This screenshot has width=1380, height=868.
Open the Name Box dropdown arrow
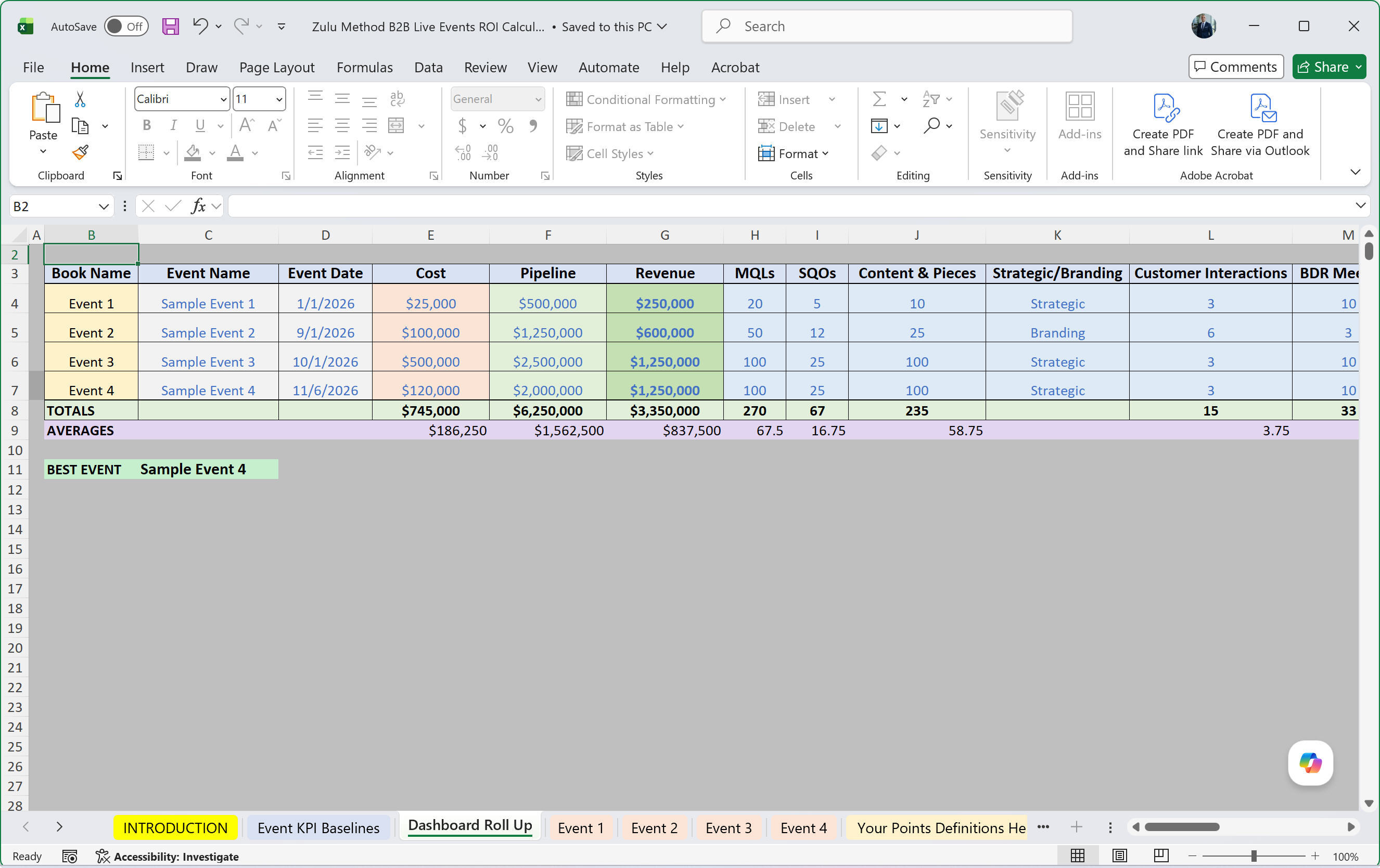(x=103, y=206)
